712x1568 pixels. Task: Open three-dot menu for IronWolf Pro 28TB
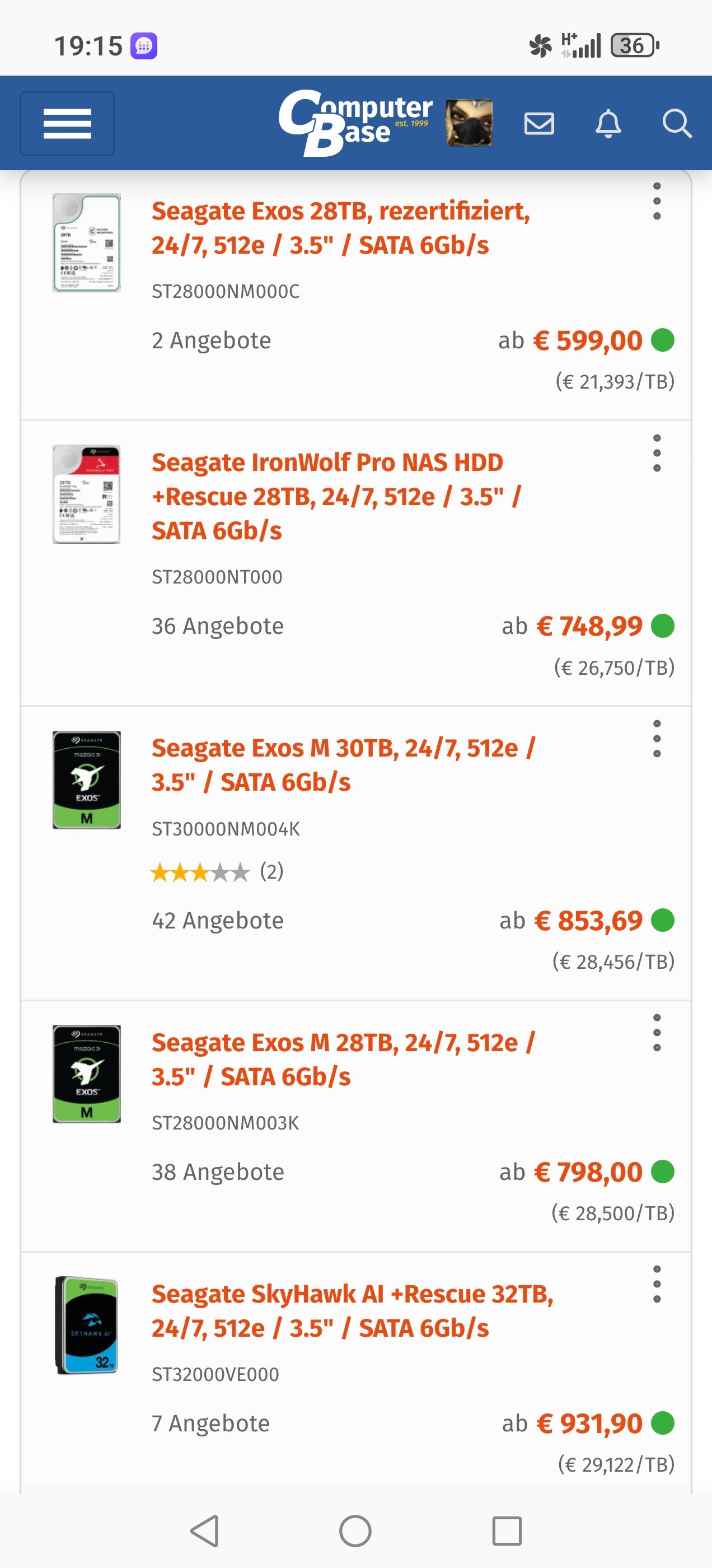(657, 453)
